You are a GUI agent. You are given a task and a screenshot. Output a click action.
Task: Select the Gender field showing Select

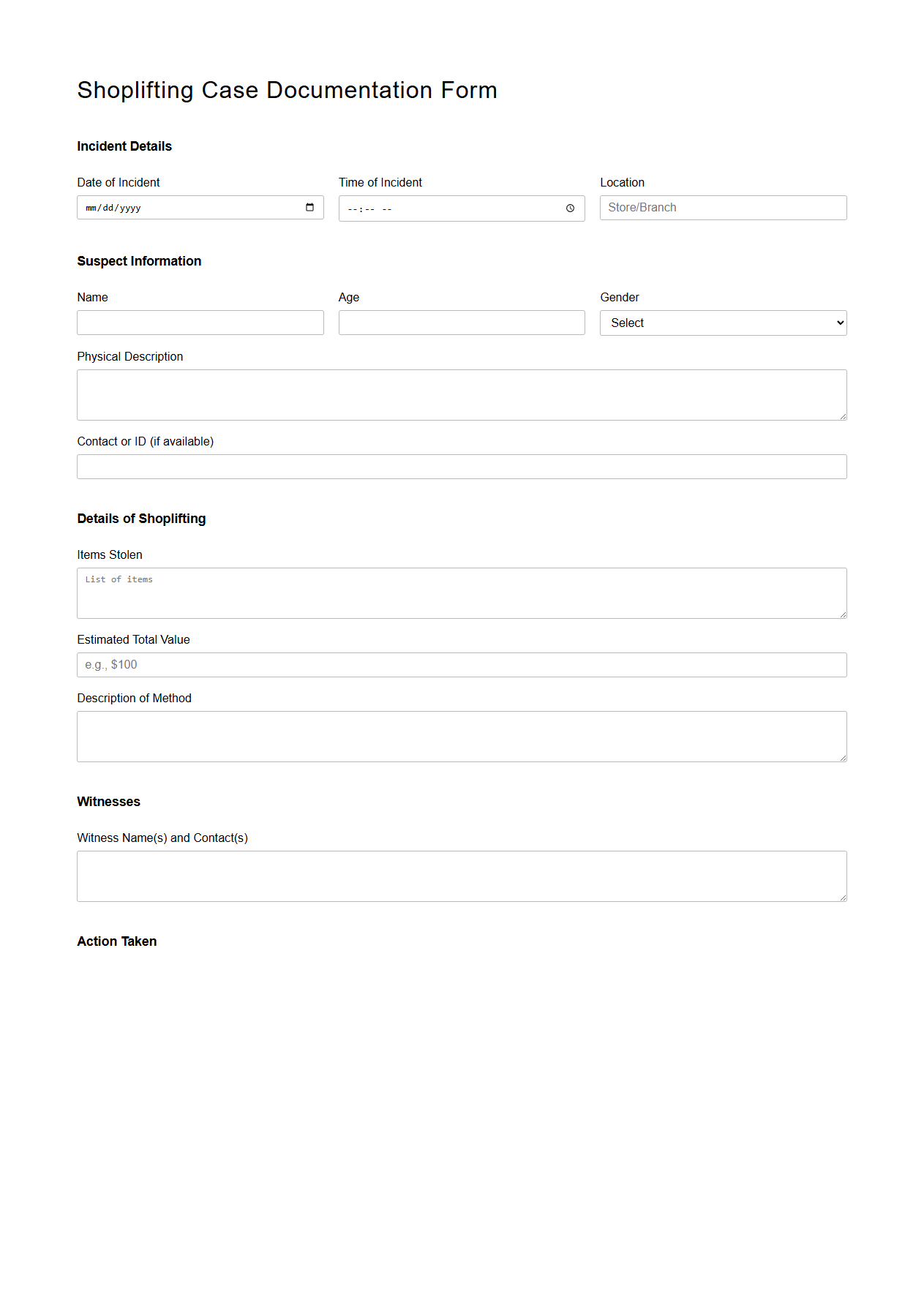point(723,323)
